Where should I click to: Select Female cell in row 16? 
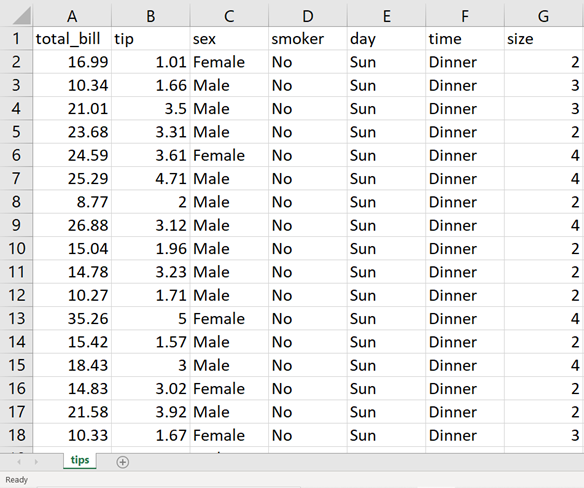tap(229, 389)
